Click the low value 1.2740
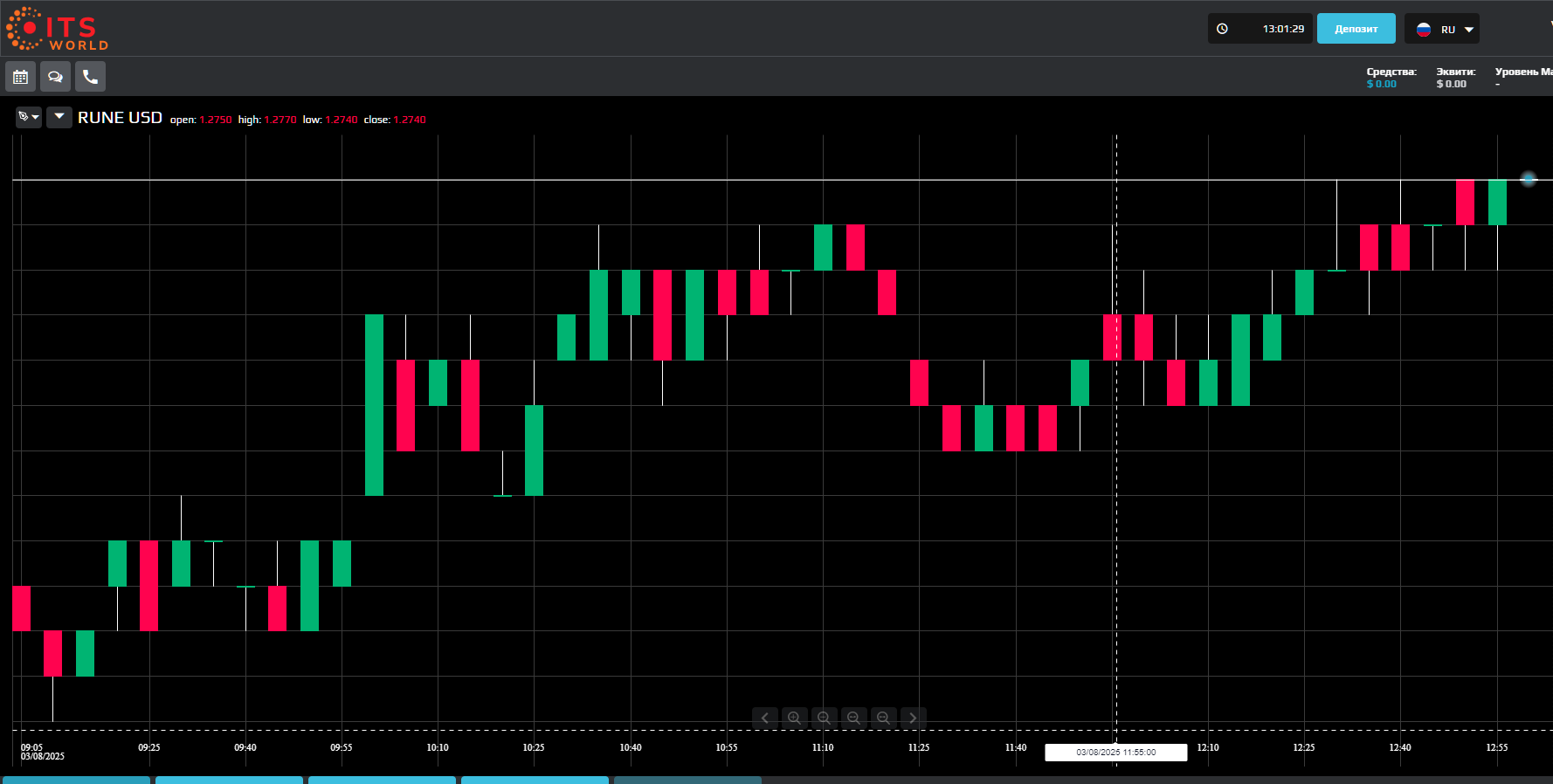 point(342,120)
